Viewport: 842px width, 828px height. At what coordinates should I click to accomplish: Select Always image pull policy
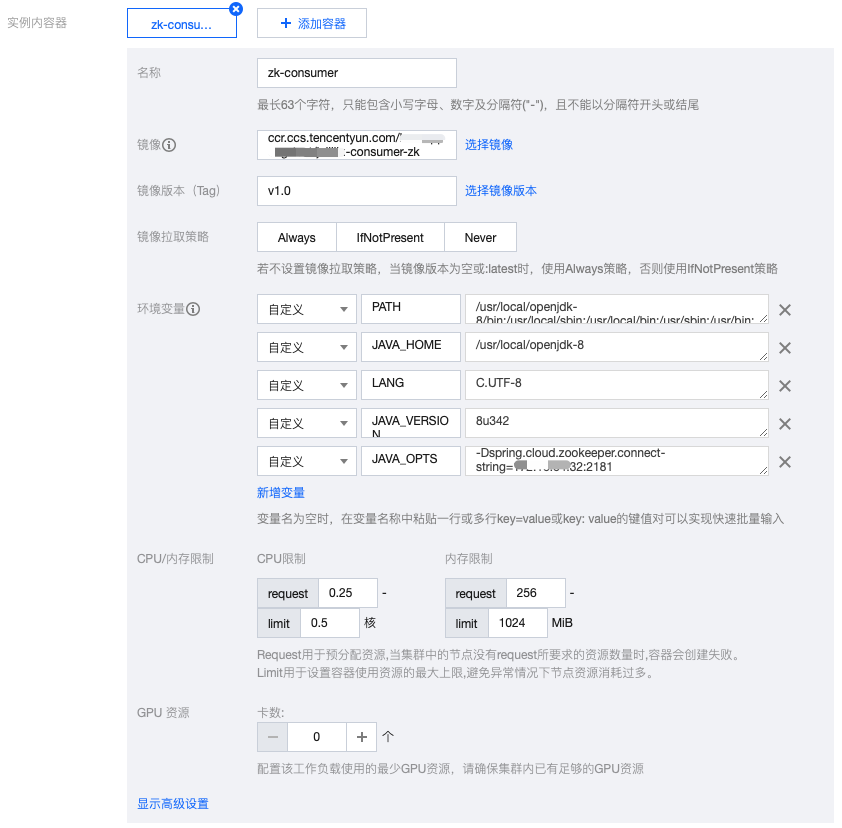tap(296, 238)
